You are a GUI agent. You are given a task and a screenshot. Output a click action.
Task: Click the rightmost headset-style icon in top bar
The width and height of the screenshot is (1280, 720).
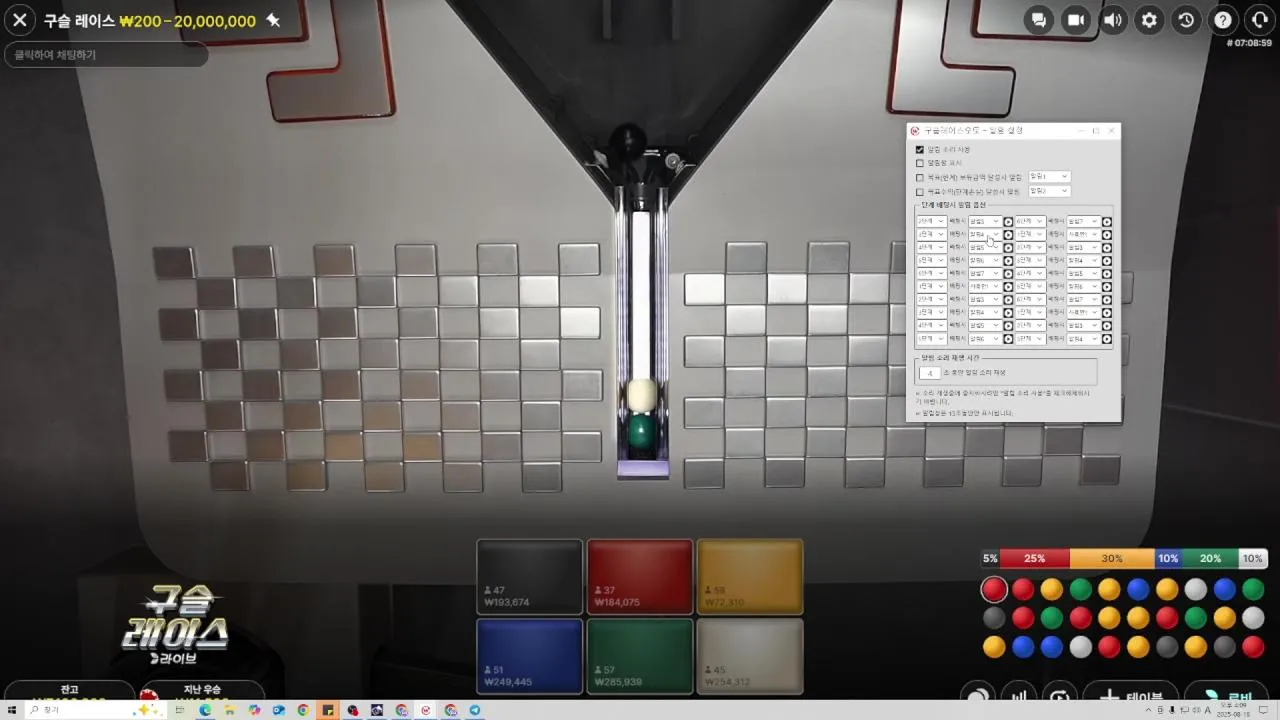[1260, 20]
